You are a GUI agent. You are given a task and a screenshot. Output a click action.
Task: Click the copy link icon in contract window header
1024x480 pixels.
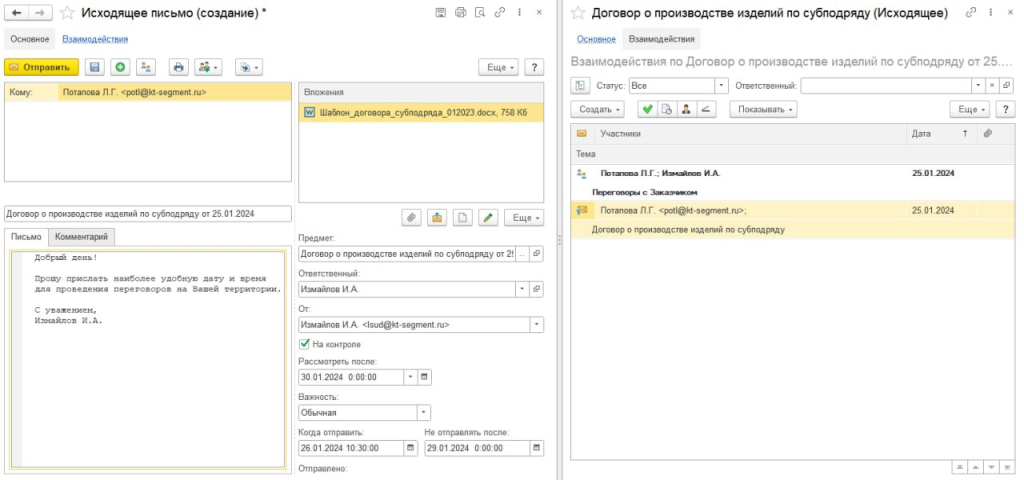point(969,13)
